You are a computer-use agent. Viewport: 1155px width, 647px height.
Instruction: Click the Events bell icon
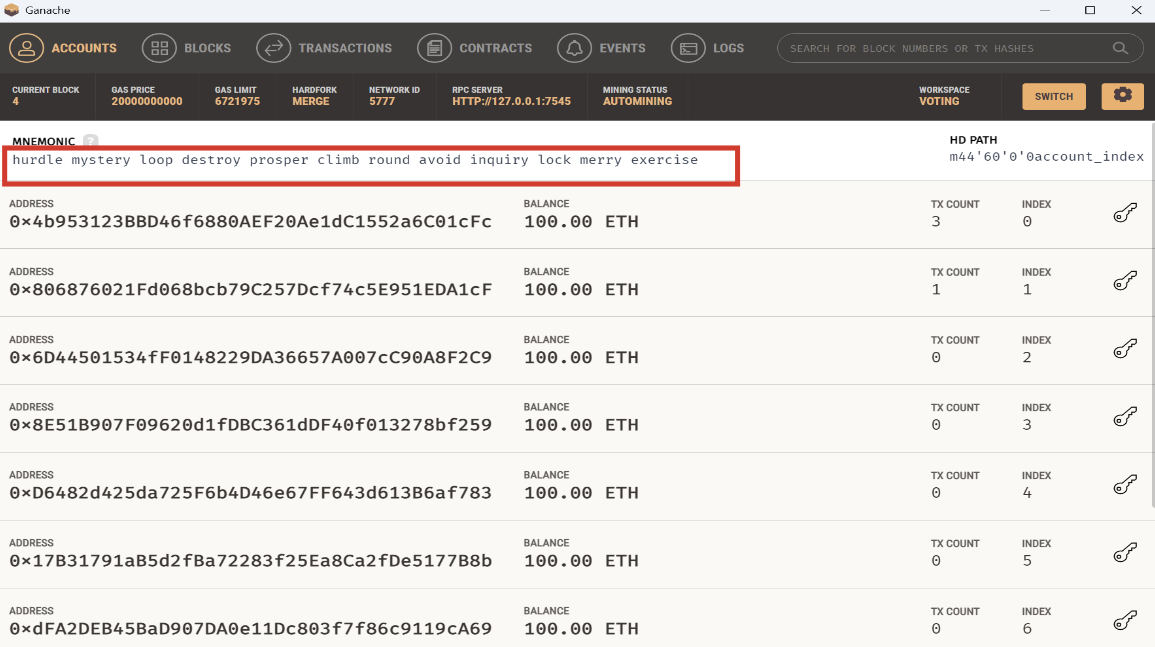(x=575, y=49)
